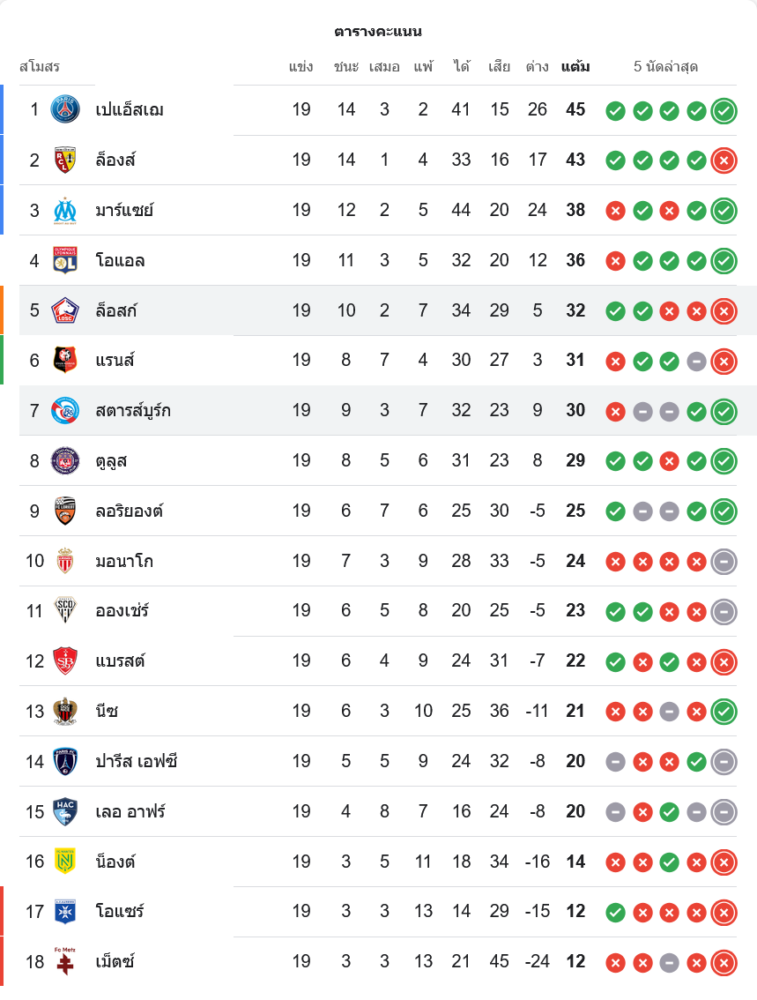757x1000 pixels.
Task: Click the Metz club crest icon
Action: tap(65, 961)
